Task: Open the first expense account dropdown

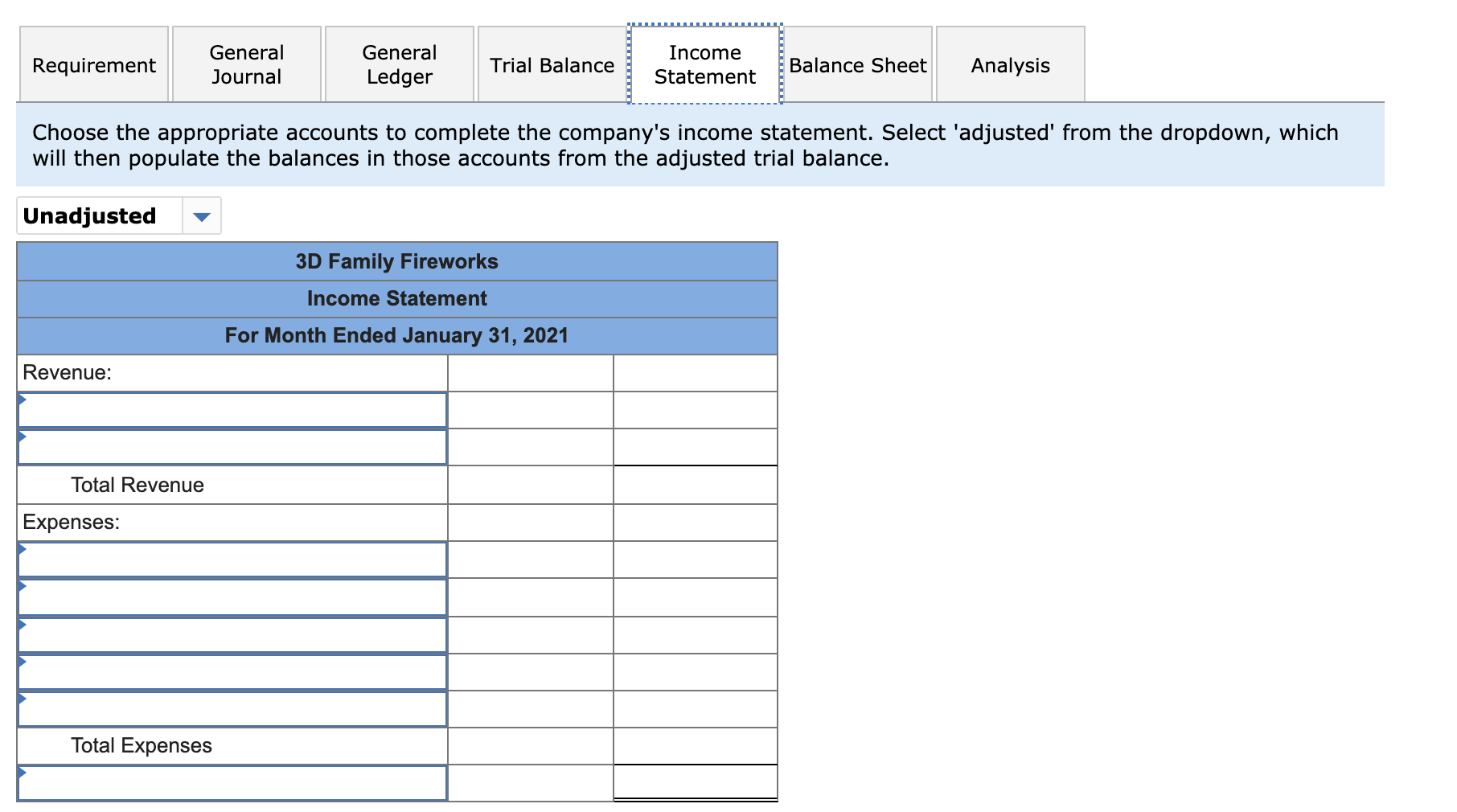Action: tap(232, 559)
